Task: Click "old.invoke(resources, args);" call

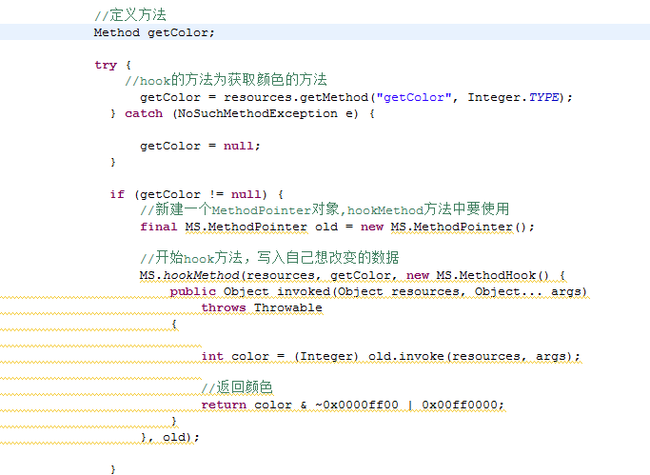Action: 474,356
